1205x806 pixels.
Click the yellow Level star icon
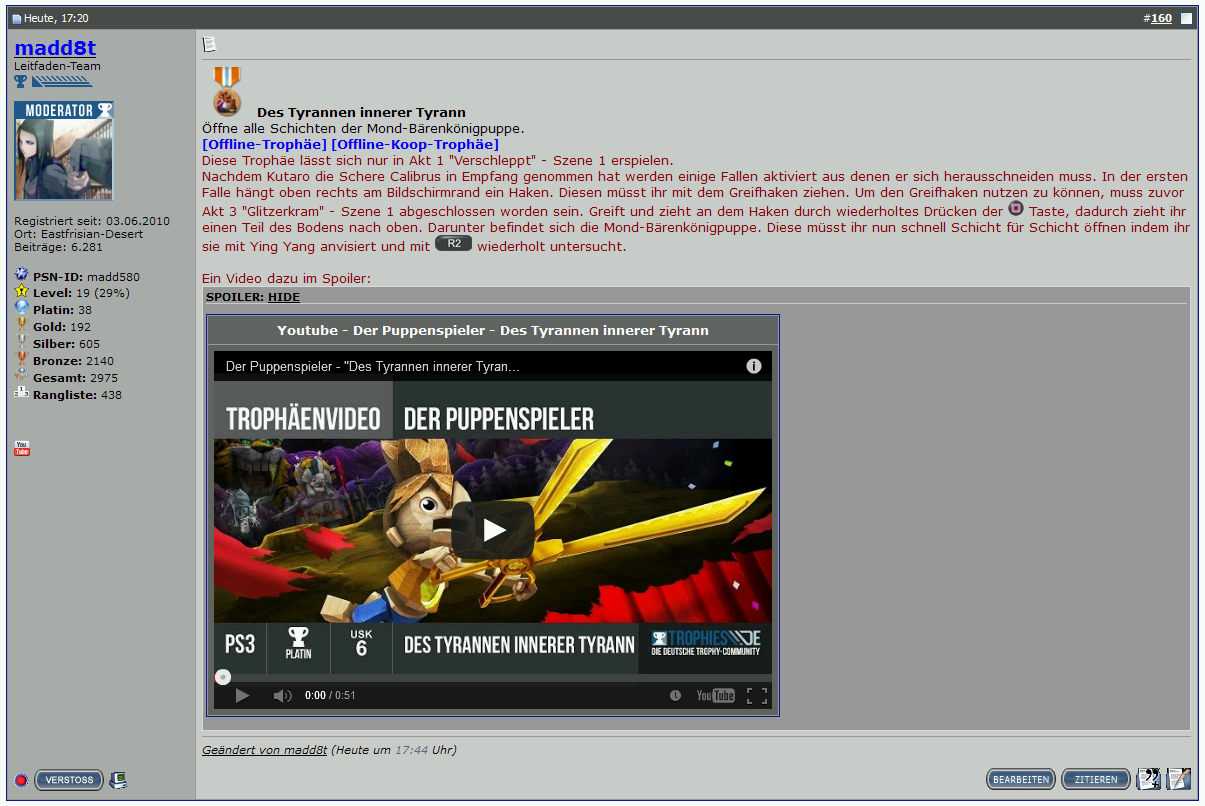pos(20,293)
